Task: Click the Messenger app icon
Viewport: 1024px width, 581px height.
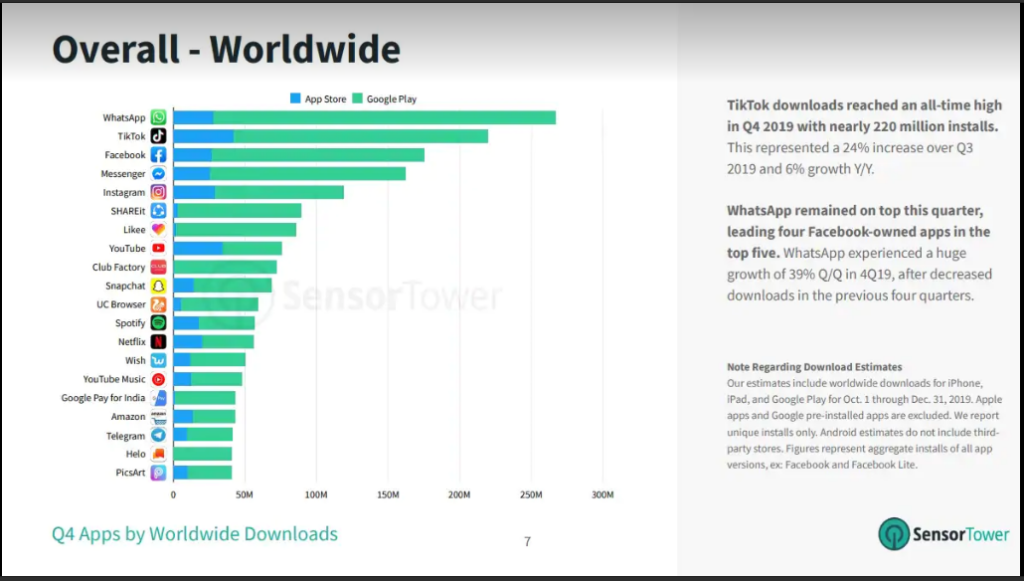Action: pyautogui.click(x=158, y=174)
